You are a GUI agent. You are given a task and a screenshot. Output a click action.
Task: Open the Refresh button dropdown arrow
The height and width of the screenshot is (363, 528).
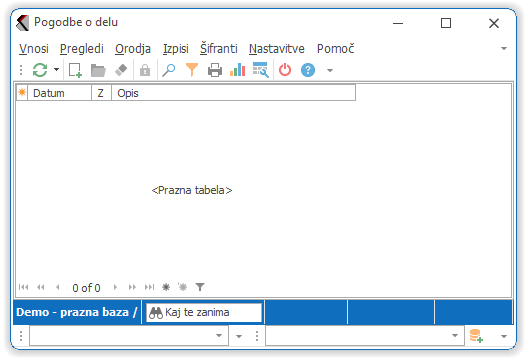(57, 70)
